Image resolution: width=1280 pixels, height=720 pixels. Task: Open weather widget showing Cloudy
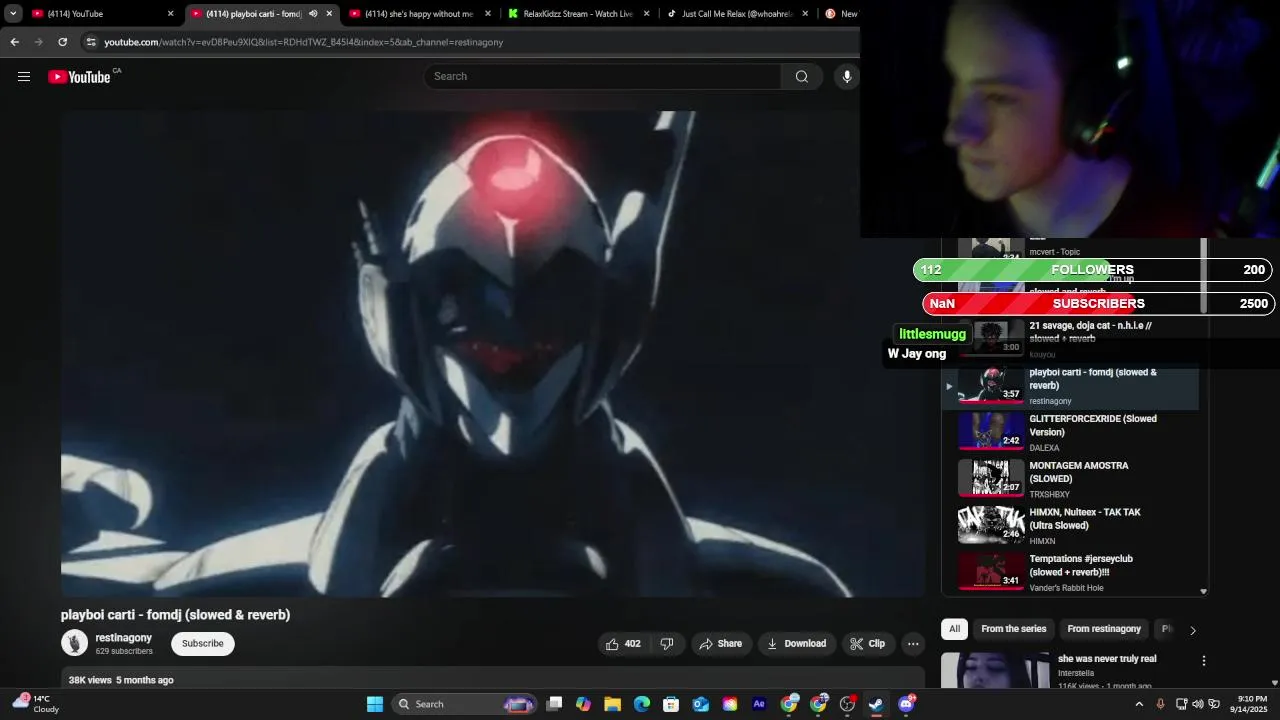[x=36, y=704]
